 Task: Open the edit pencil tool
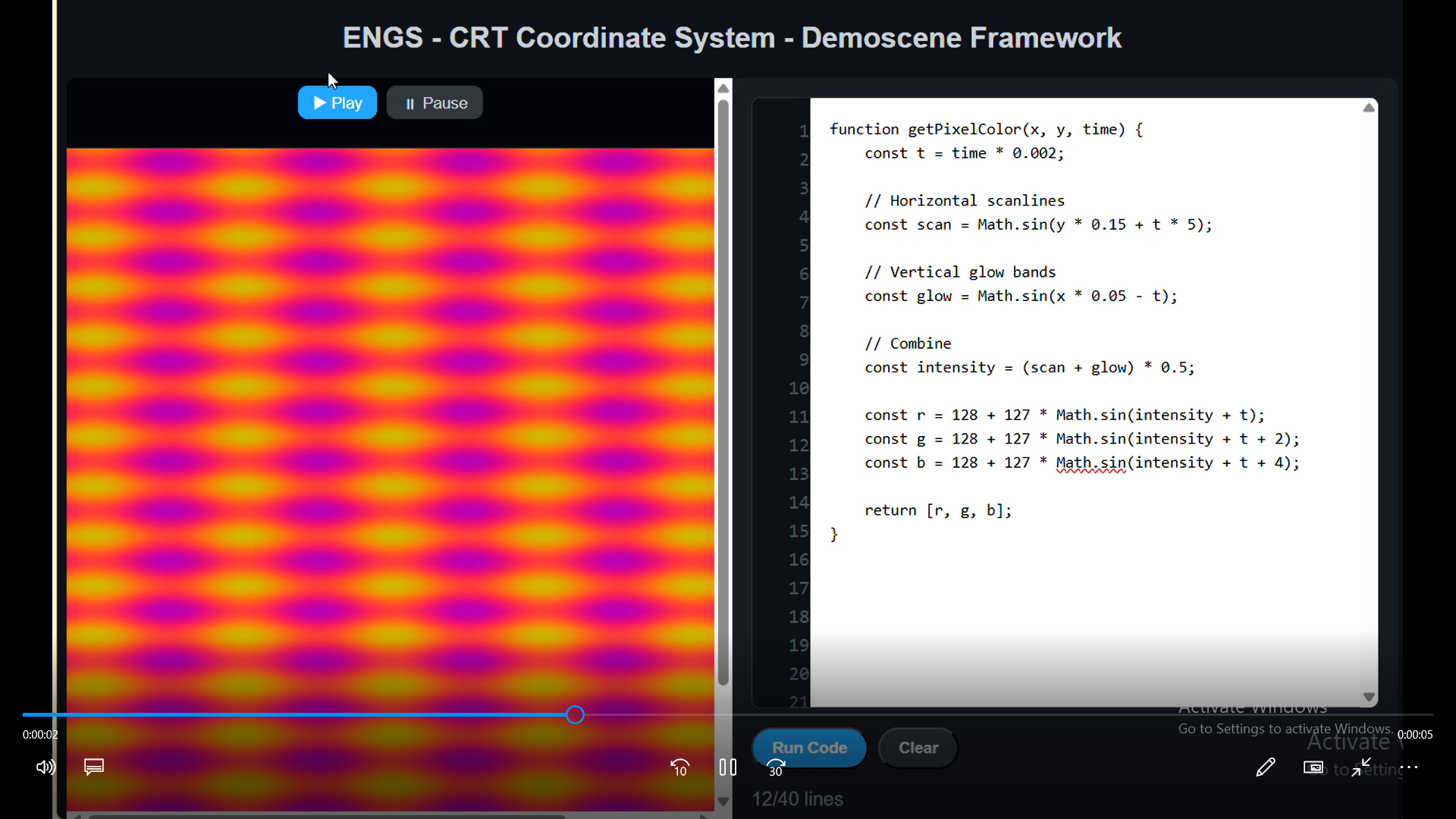[x=1266, y=767]
